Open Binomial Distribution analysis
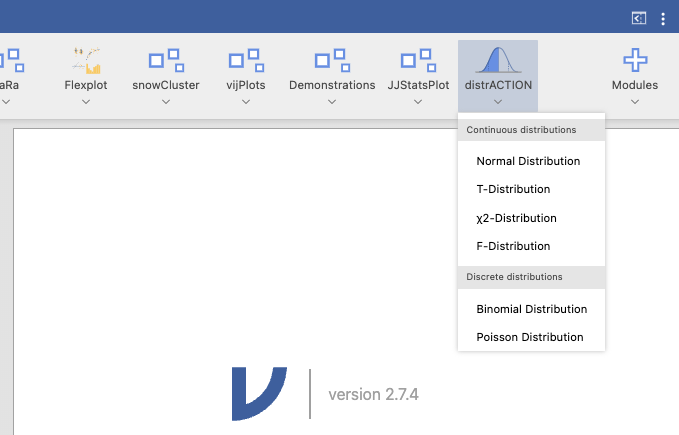Image resolution: width=679 pixels, height=435 pixels. pyautogui.click(x=531, y=309)
